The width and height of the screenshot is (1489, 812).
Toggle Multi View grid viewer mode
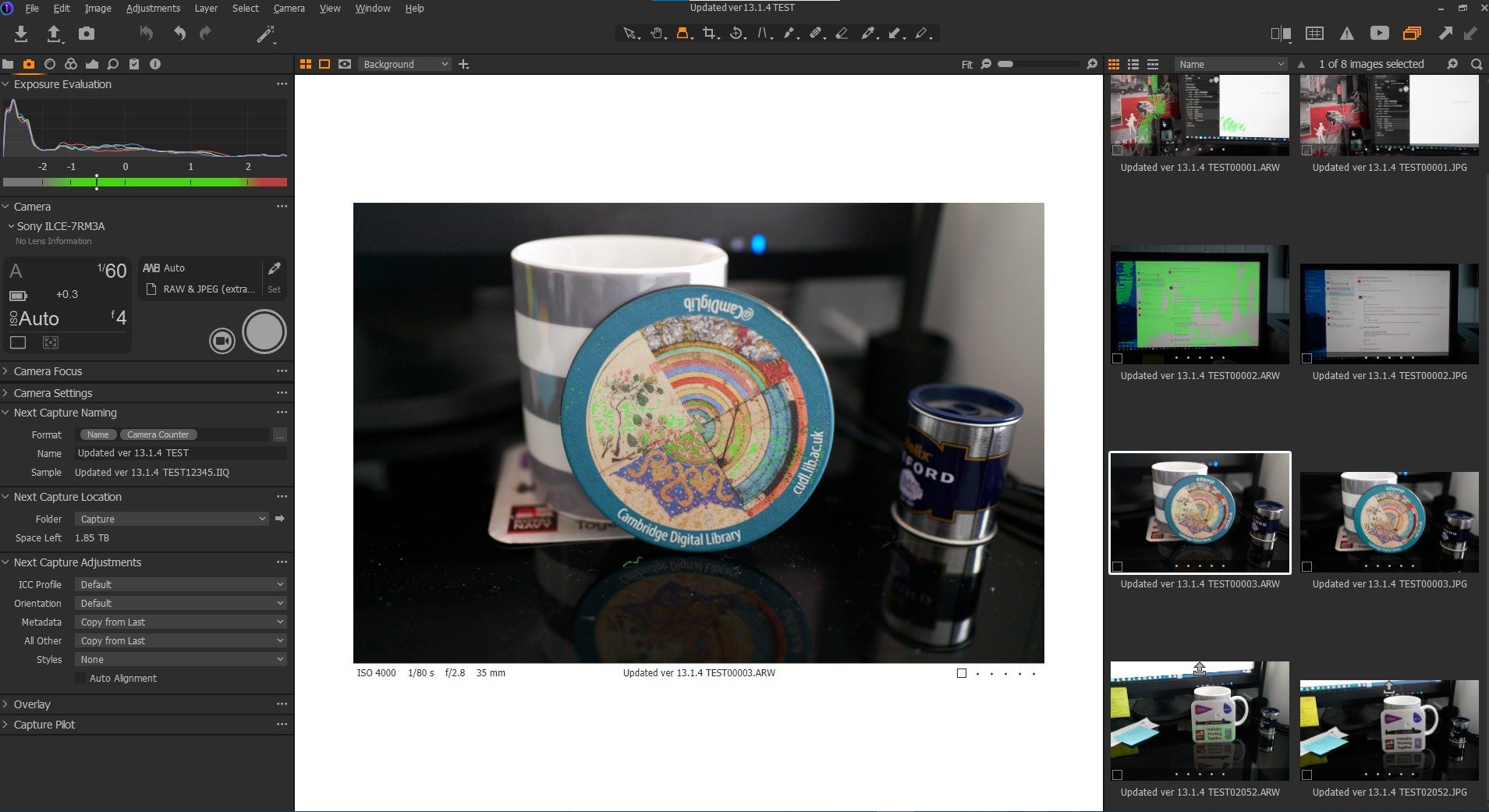click(306, 64)
